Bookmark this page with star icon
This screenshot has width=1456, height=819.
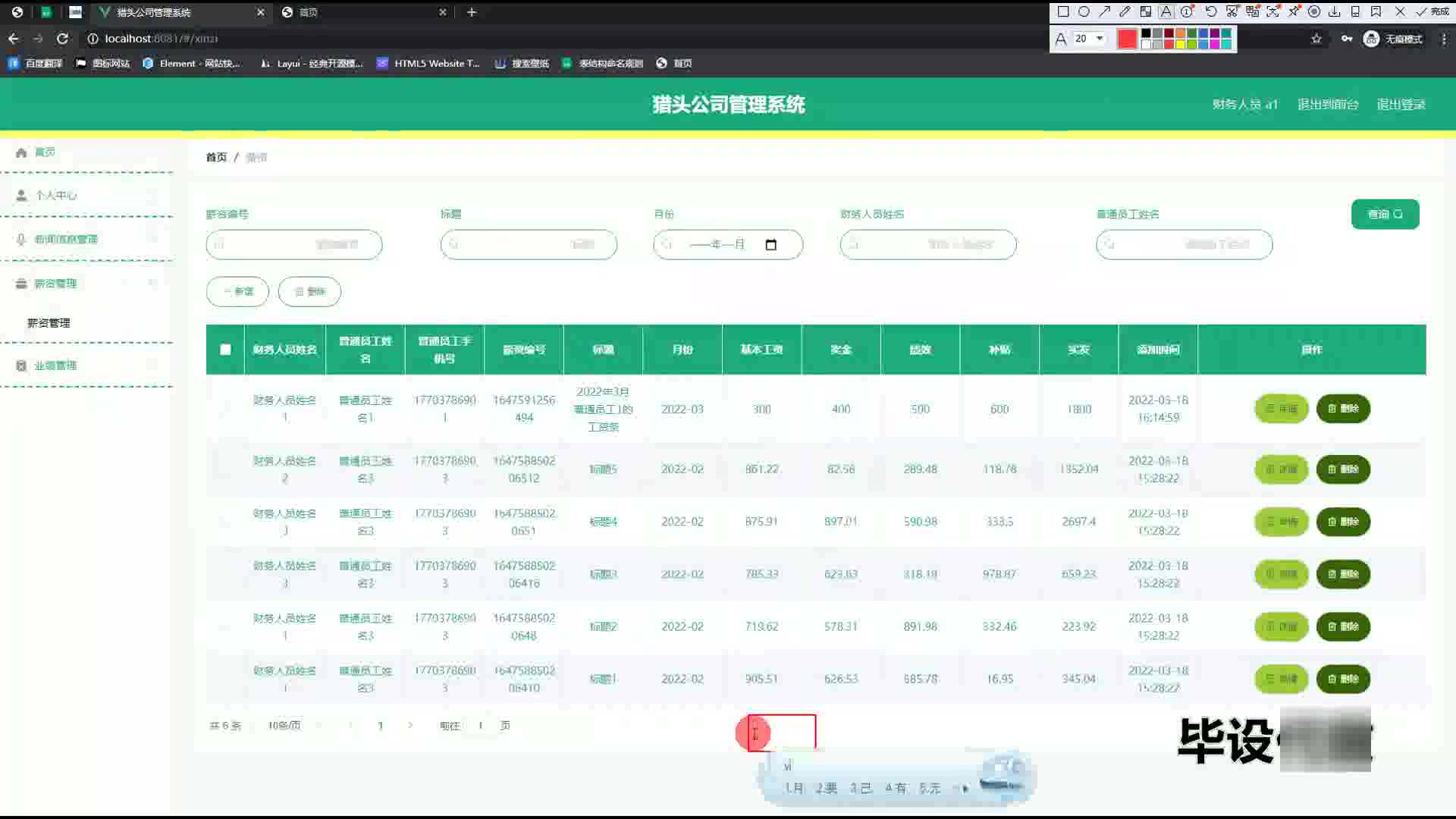pos(1316,39)
